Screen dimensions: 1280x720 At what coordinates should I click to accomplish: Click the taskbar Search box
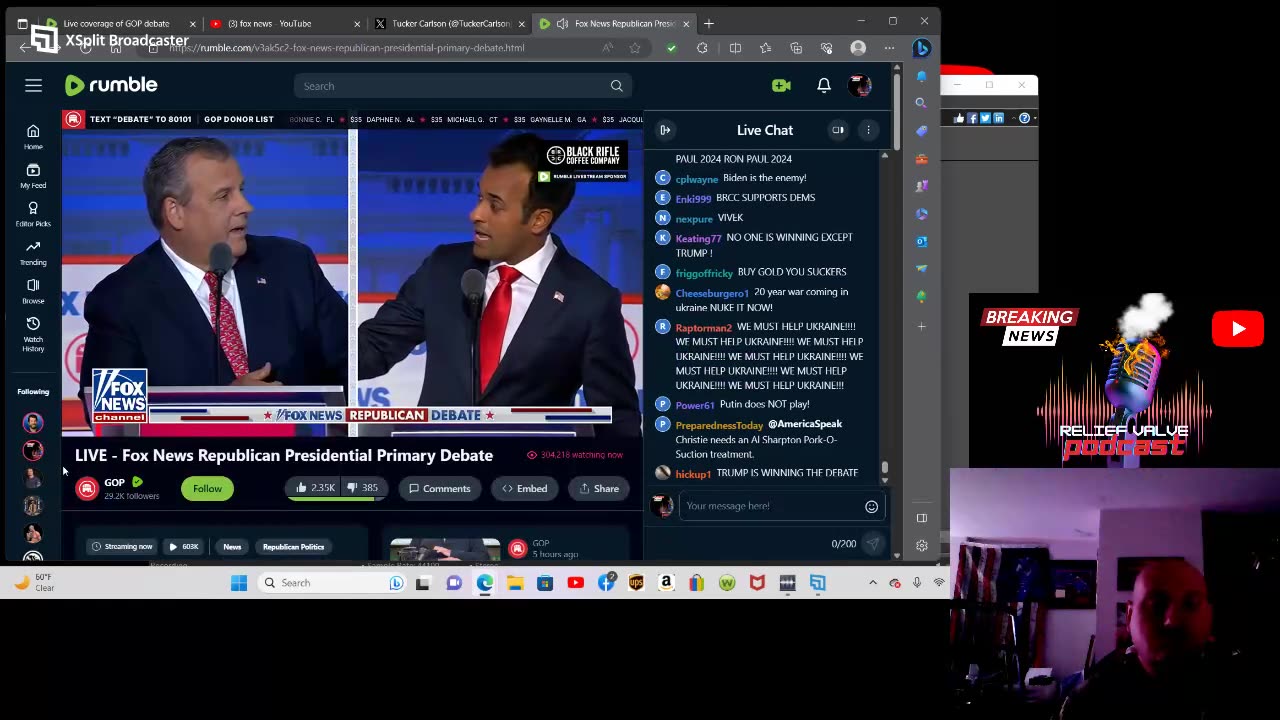click(333, 583)
